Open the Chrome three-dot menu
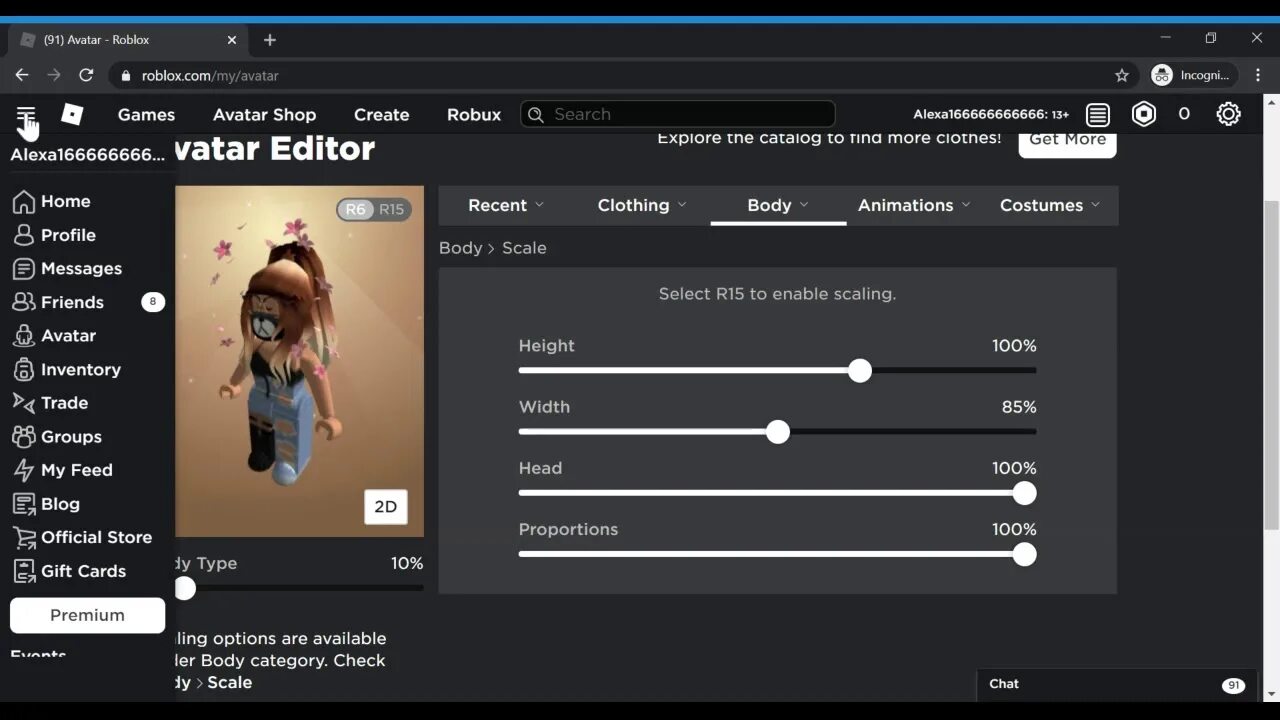The image size is (1280, 720). click(x=1258, y=75)
